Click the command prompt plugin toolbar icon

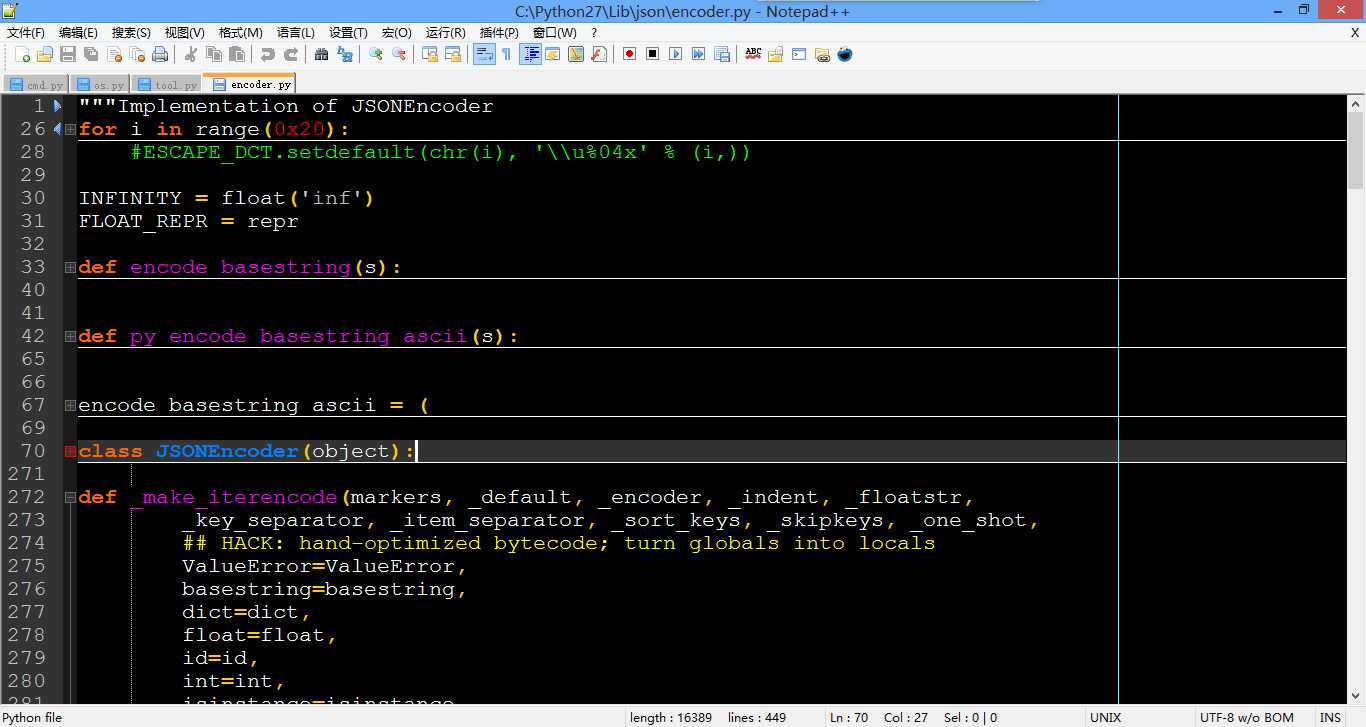pyautogui.click(x=799, y=54)
